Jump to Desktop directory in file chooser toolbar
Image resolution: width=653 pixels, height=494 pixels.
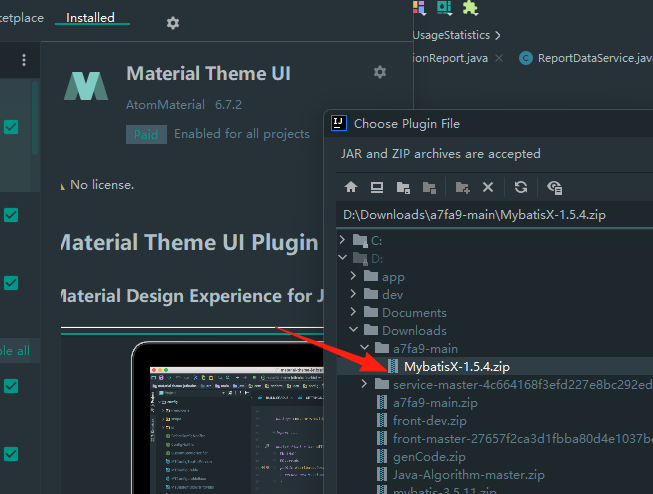tap(377, 187)
